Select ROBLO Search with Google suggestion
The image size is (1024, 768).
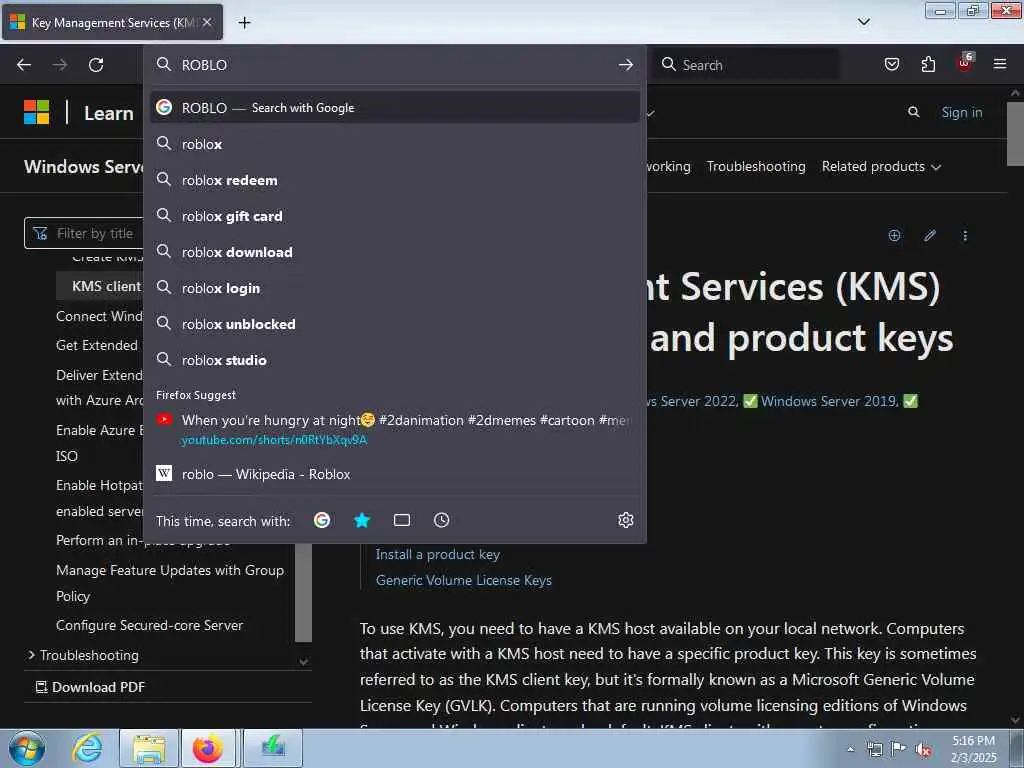pos(394,108)
